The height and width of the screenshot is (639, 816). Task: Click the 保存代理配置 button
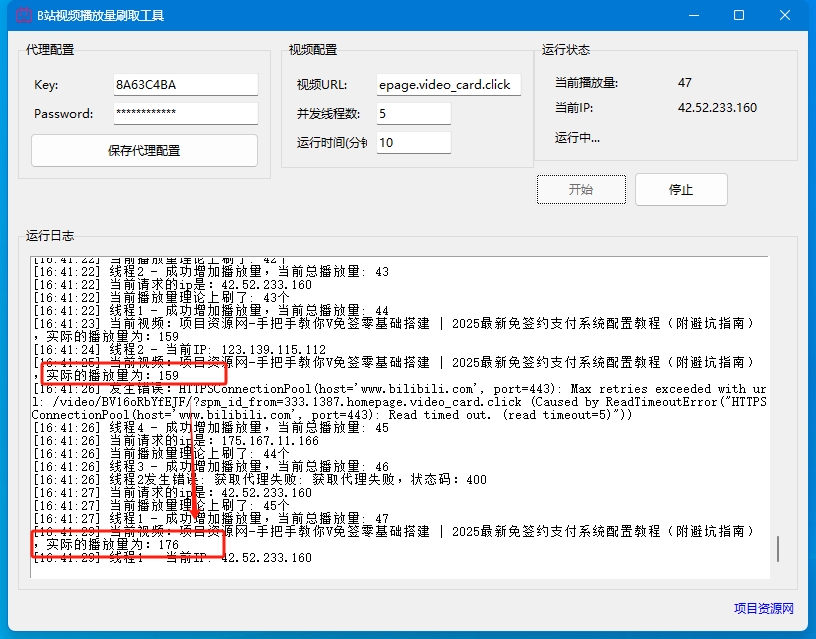pyautogui.click(x=144, y=150)
